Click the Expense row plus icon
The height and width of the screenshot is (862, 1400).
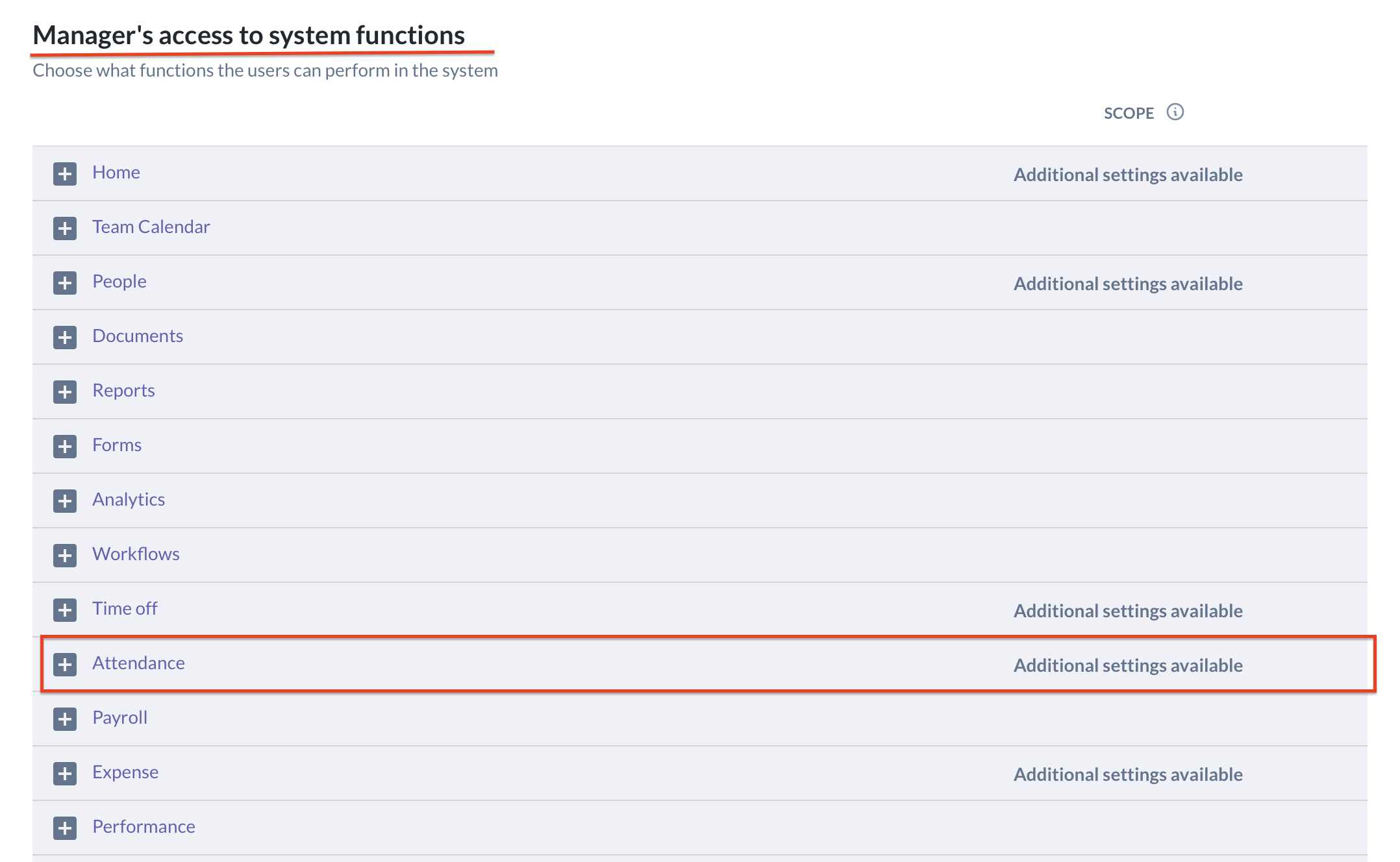click(x=65, y=774)
